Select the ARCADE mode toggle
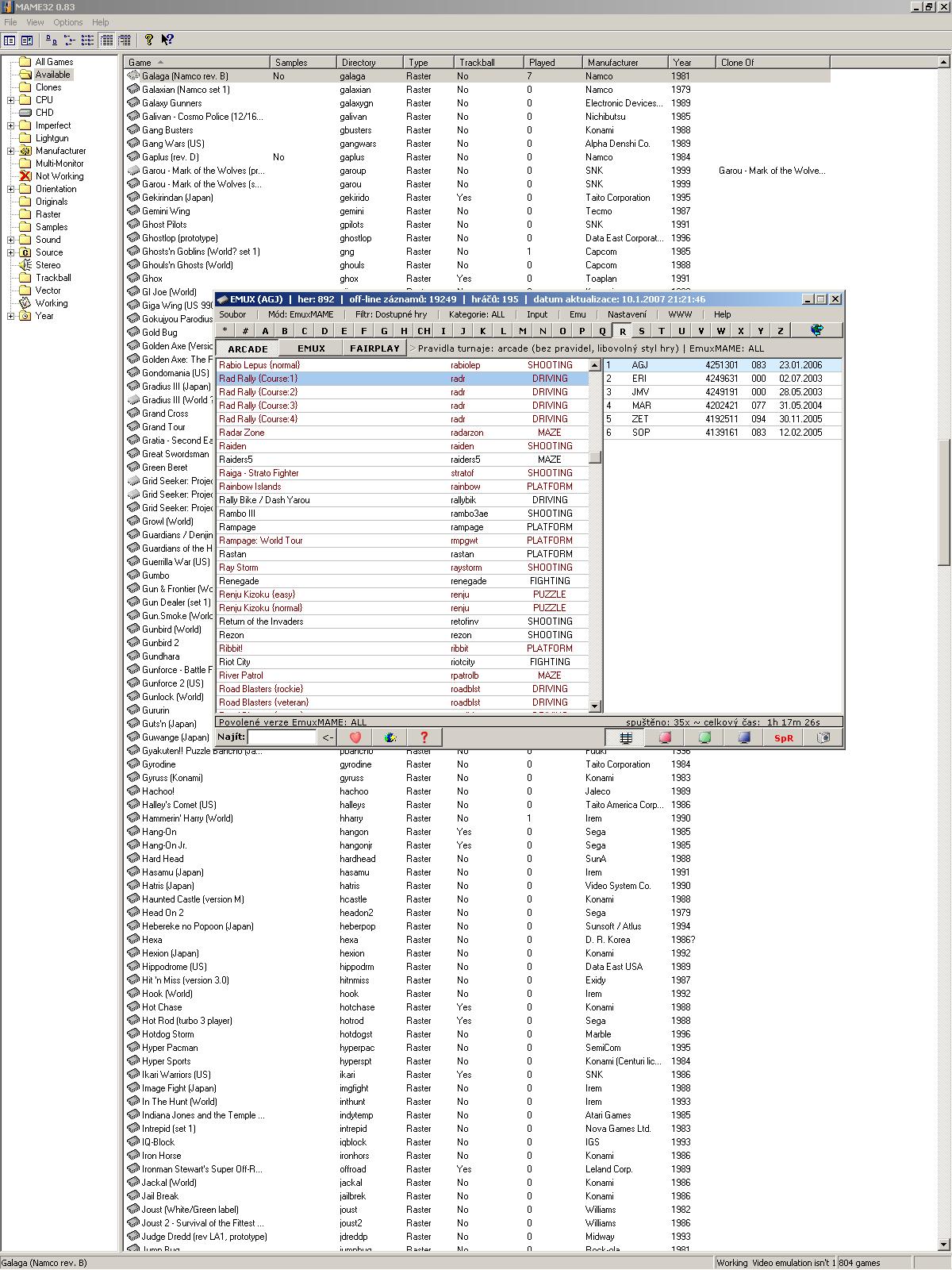Image resolution: width=952 pixels, height=1270 pixels. 248,348
